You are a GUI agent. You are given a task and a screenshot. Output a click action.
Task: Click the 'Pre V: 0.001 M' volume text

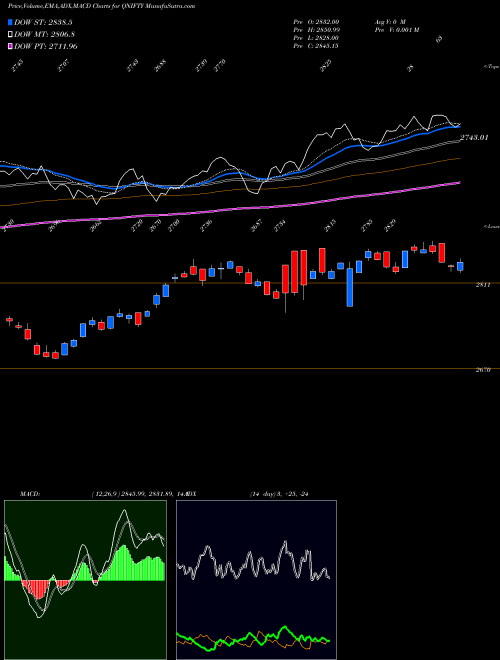click(396, 30)
